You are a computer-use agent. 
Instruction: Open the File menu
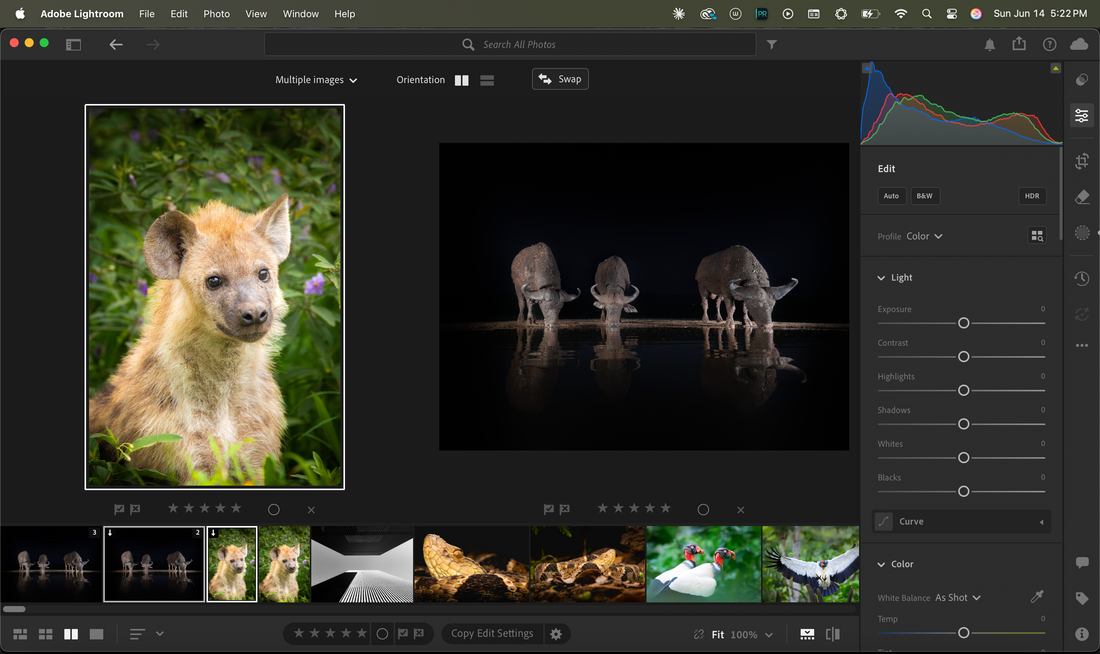(147, 13)
